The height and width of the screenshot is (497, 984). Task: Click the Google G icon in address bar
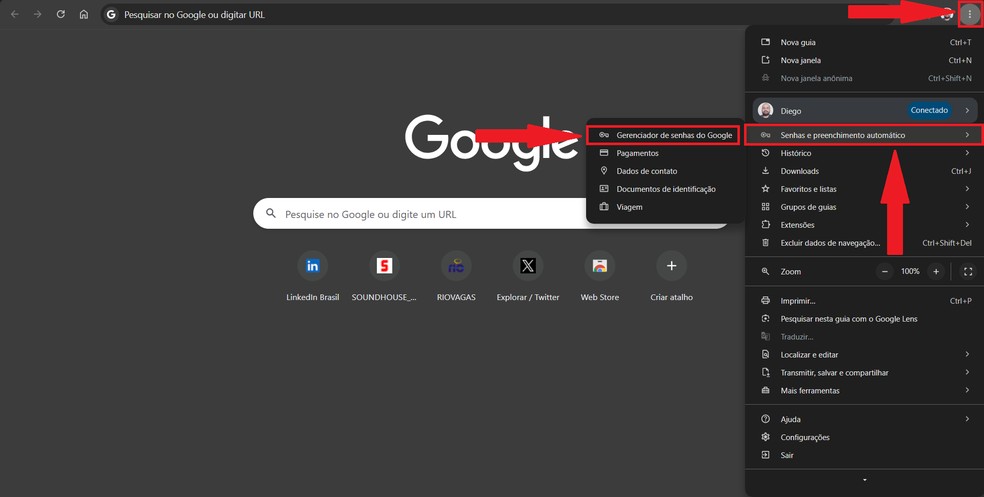point(111,14)
